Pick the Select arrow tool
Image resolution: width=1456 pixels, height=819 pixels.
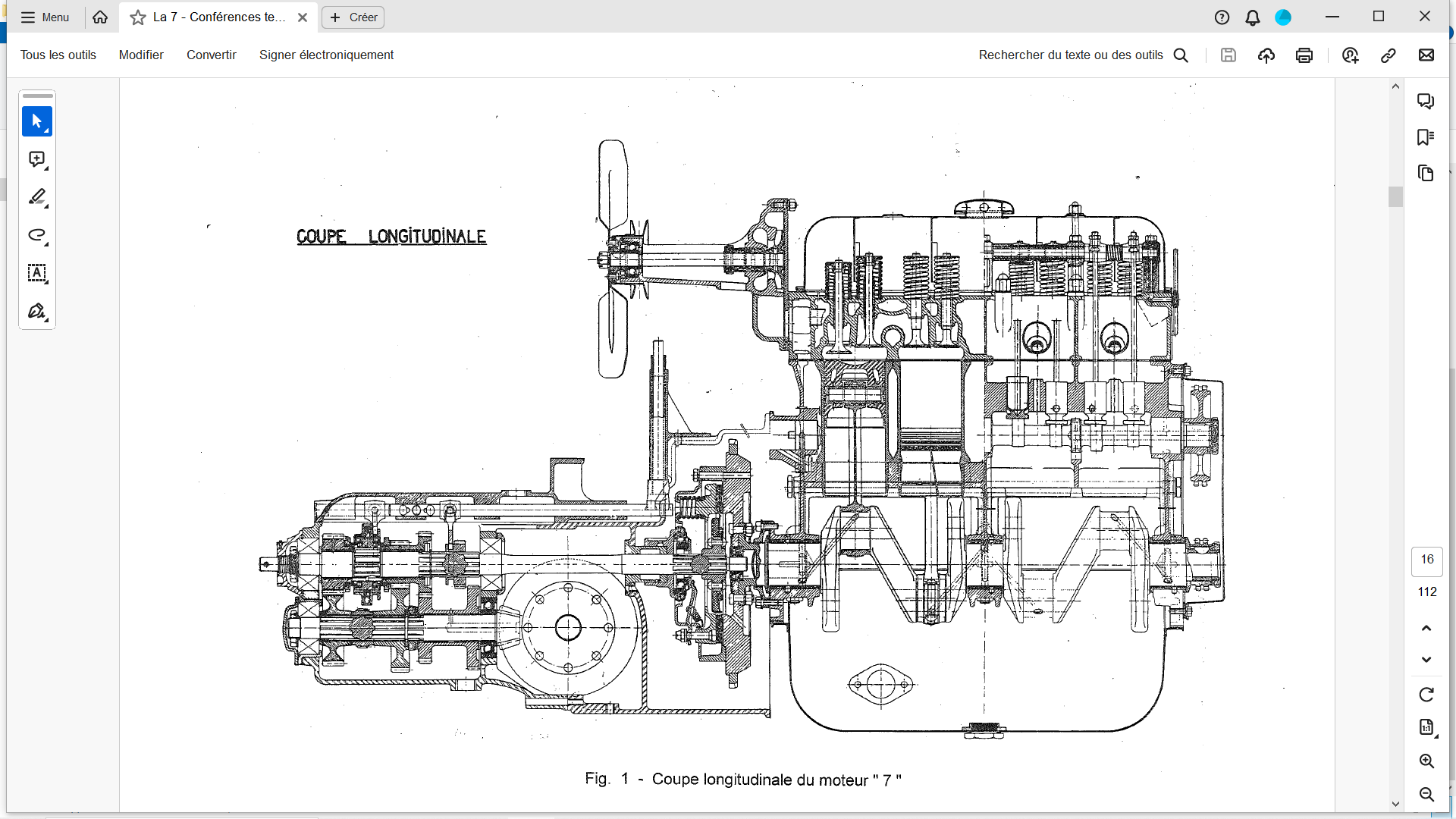coord(37,121)
